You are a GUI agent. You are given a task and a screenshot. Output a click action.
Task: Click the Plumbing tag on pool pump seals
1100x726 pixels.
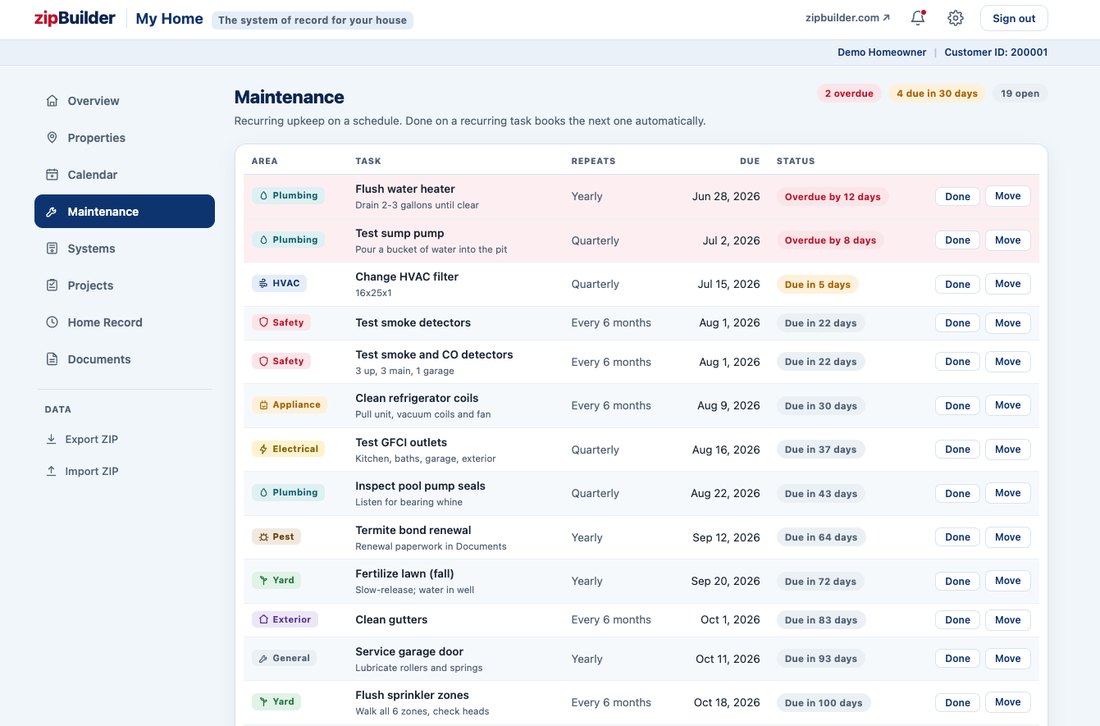pos(288,492)
